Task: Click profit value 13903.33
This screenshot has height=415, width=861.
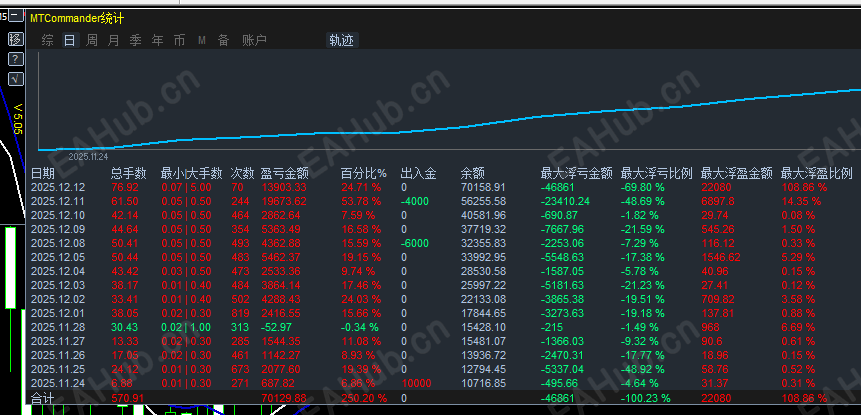Action: point(283,188)
